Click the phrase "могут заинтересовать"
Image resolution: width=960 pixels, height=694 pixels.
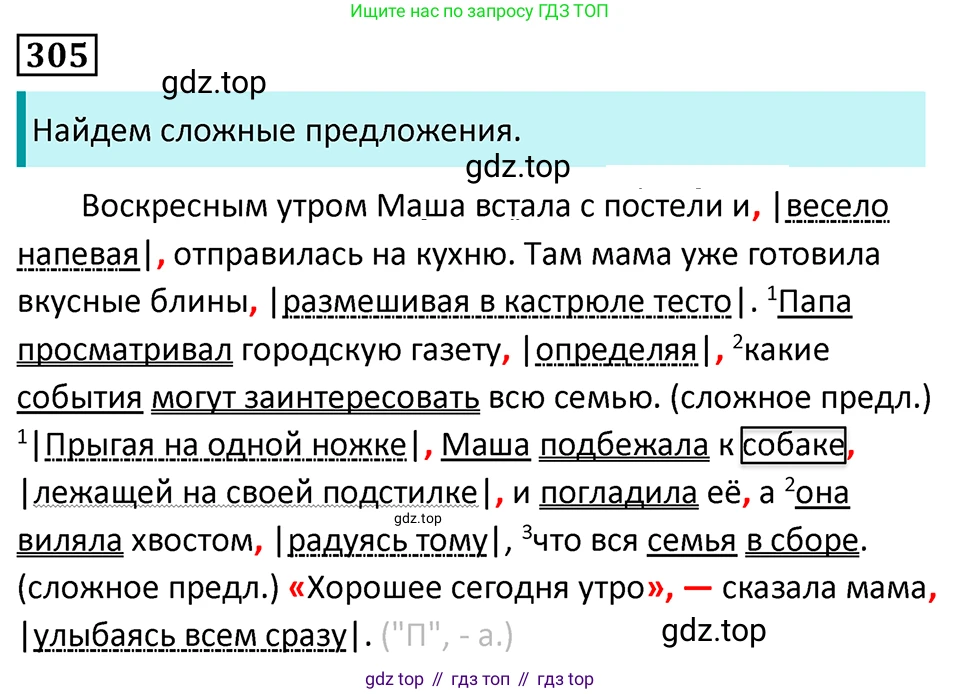click(x=315, y=398)
